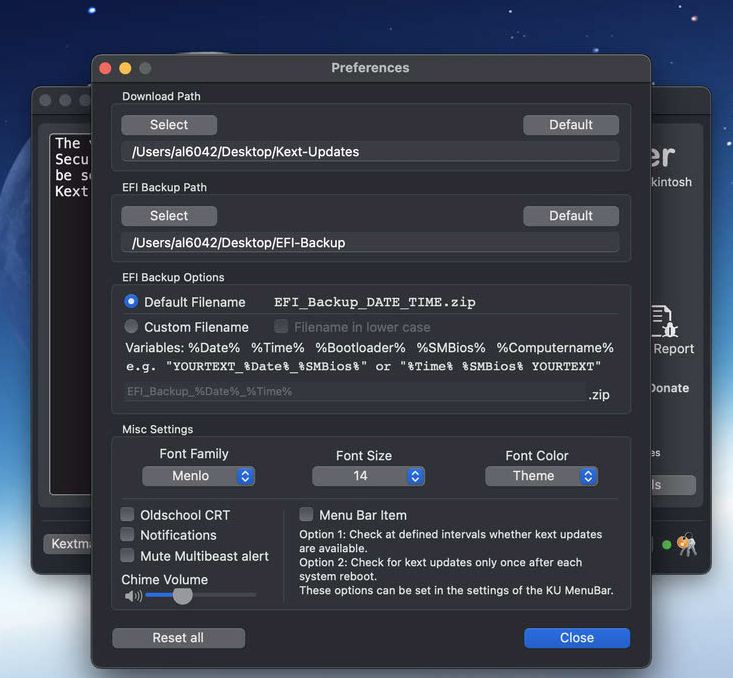Click the EFI_Backup_DATE_TIME.zip filename text
This screenshot has height=678, width=733.
coord(375,302)
